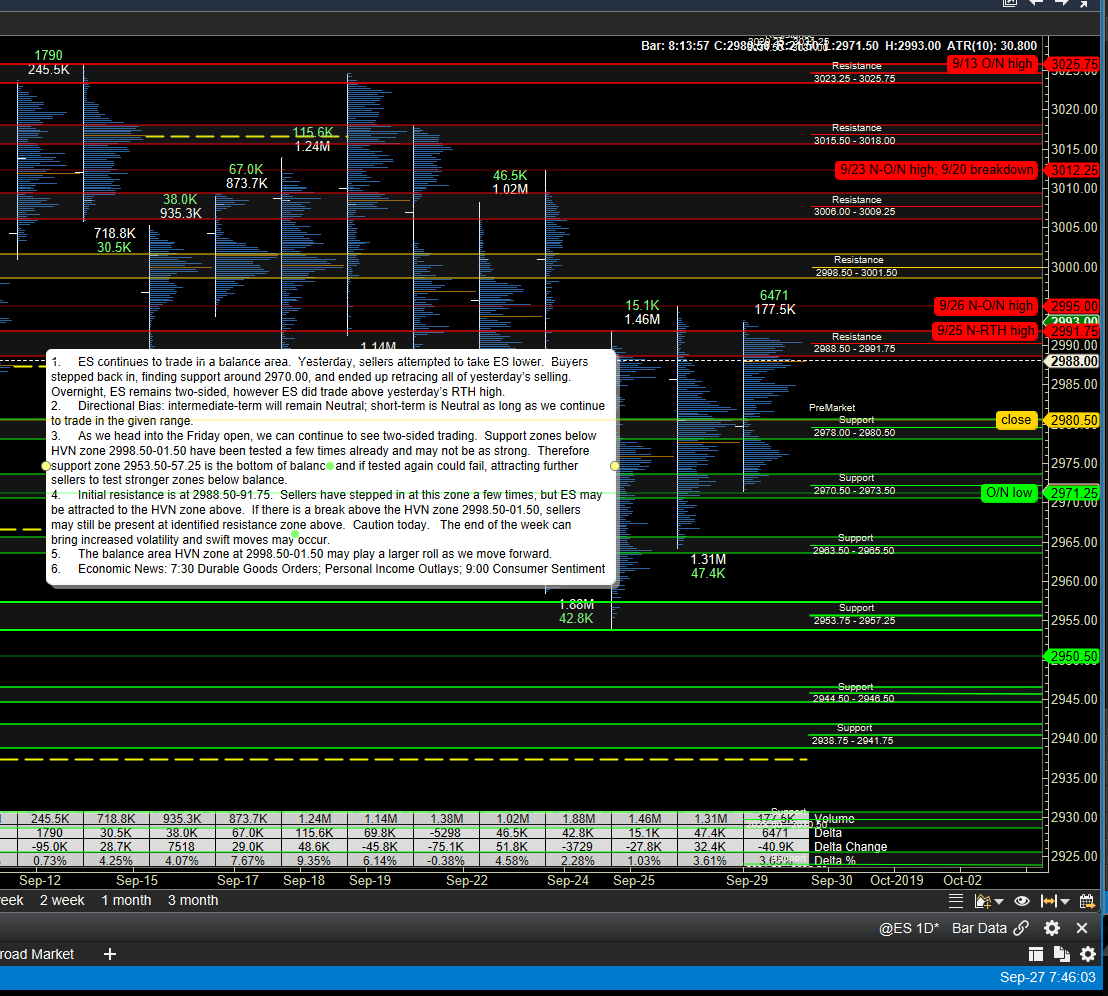
Task: Click the 2971.25 green price tag
Action: (1074, 493)
